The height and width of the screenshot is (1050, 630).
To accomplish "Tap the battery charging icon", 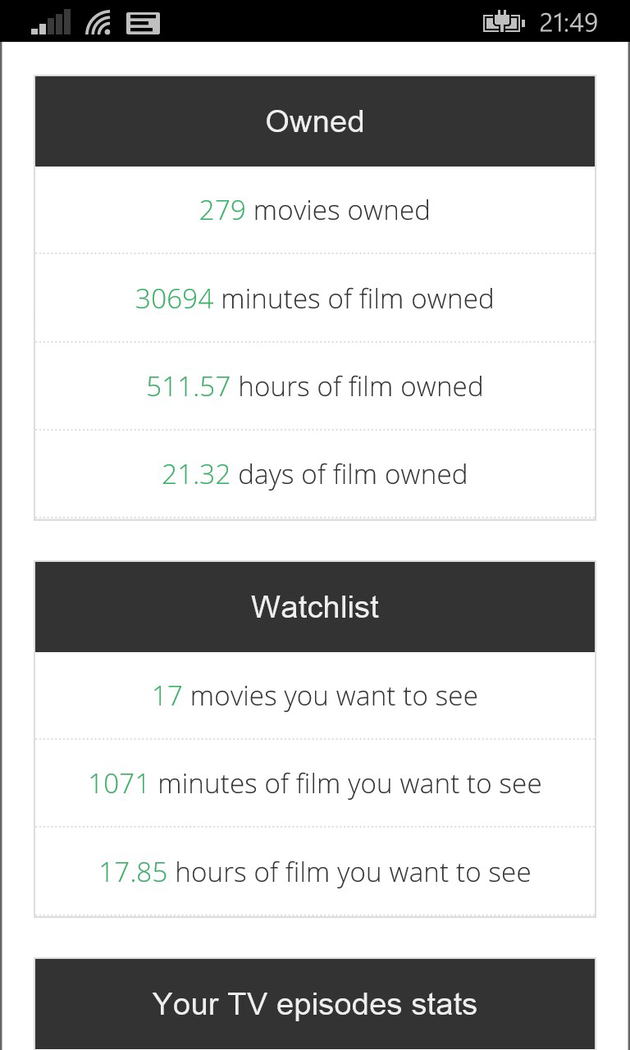I will [504, 22].
